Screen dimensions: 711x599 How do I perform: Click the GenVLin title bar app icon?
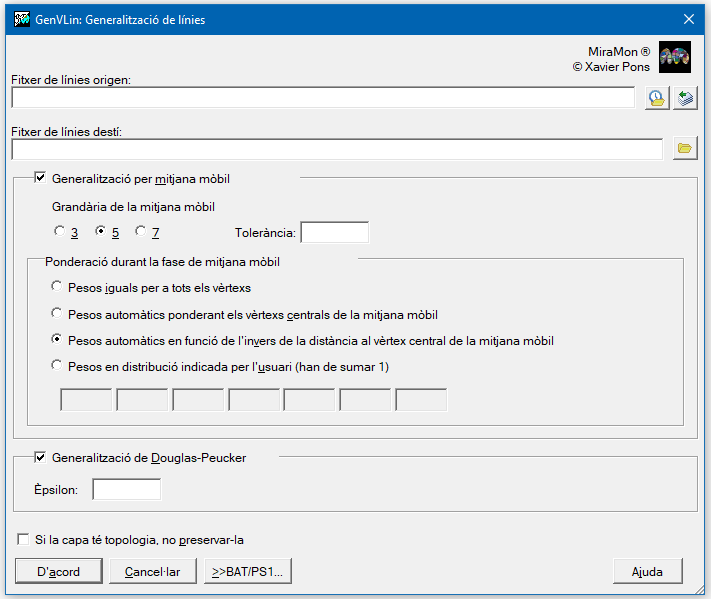22,19
